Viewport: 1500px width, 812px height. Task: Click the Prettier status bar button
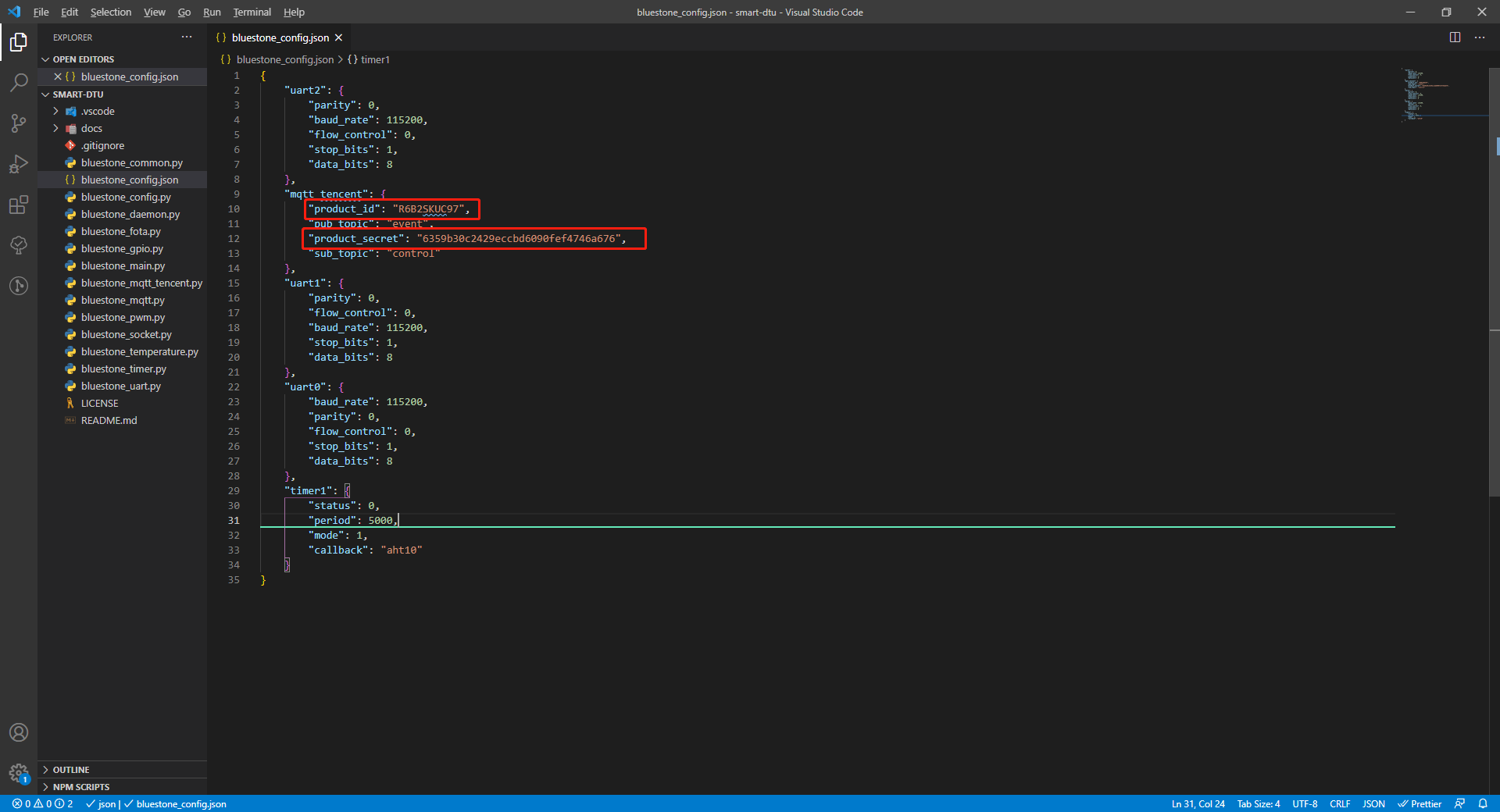click(1420, 803)
